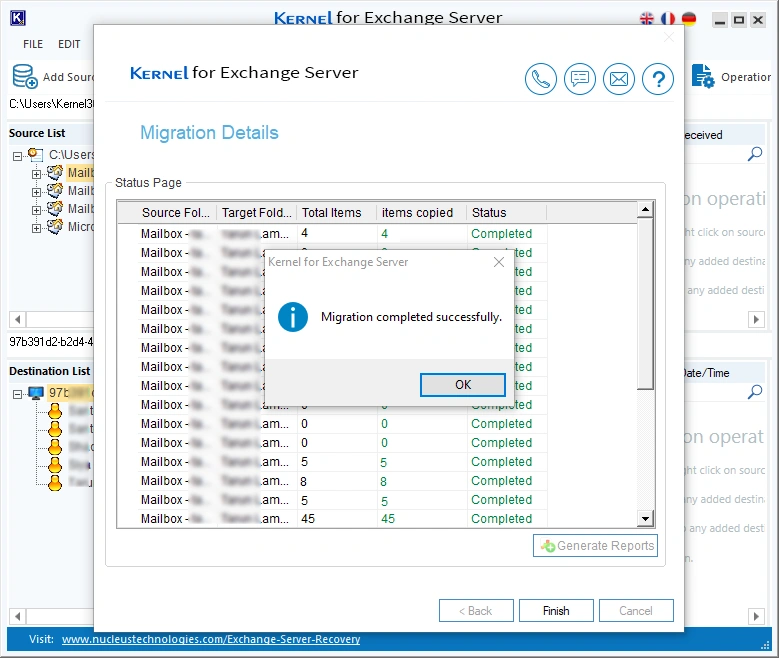Viewport: 779px width, 658px height.
Task: Open the nucleustechnologies.com website link
Action: pyautogui.click(x=210, y=639)
